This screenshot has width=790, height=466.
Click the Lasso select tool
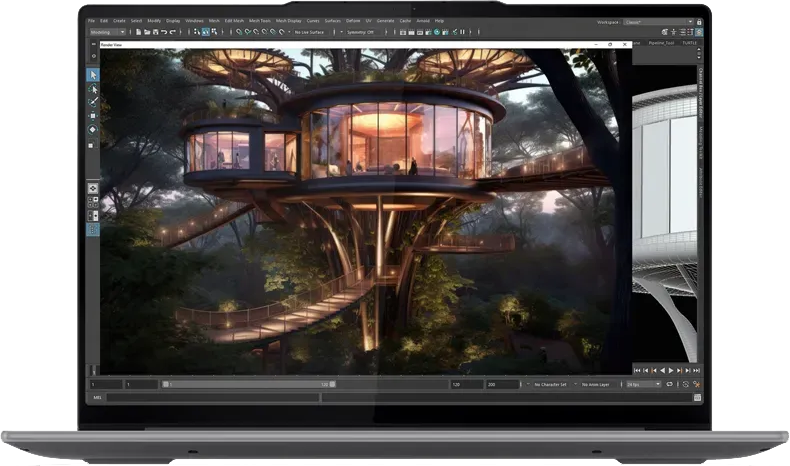(94, 88)
